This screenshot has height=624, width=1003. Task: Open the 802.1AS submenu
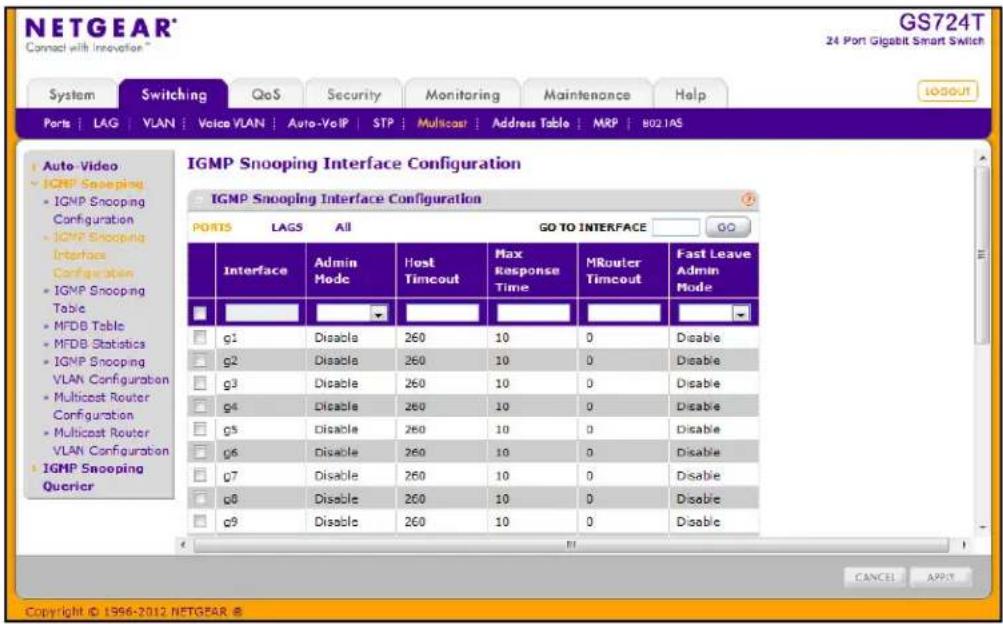coord(662,123)
